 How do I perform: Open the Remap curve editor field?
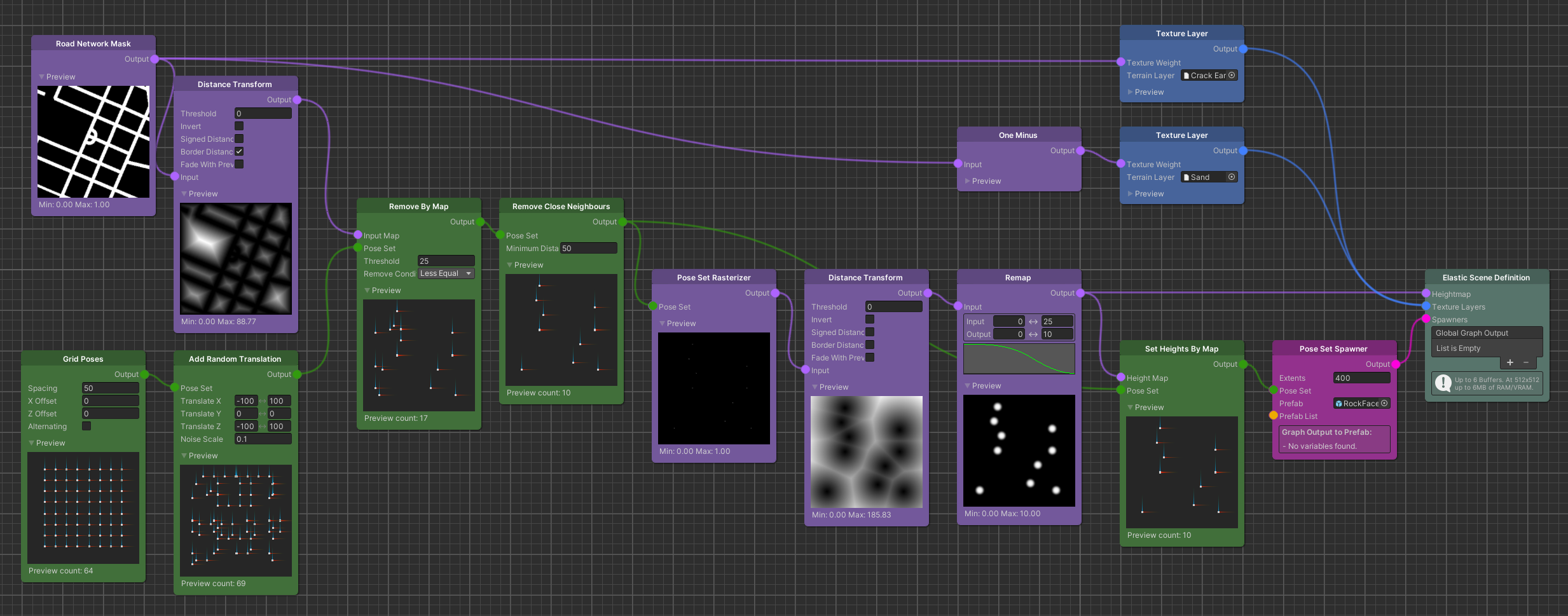1019,359
